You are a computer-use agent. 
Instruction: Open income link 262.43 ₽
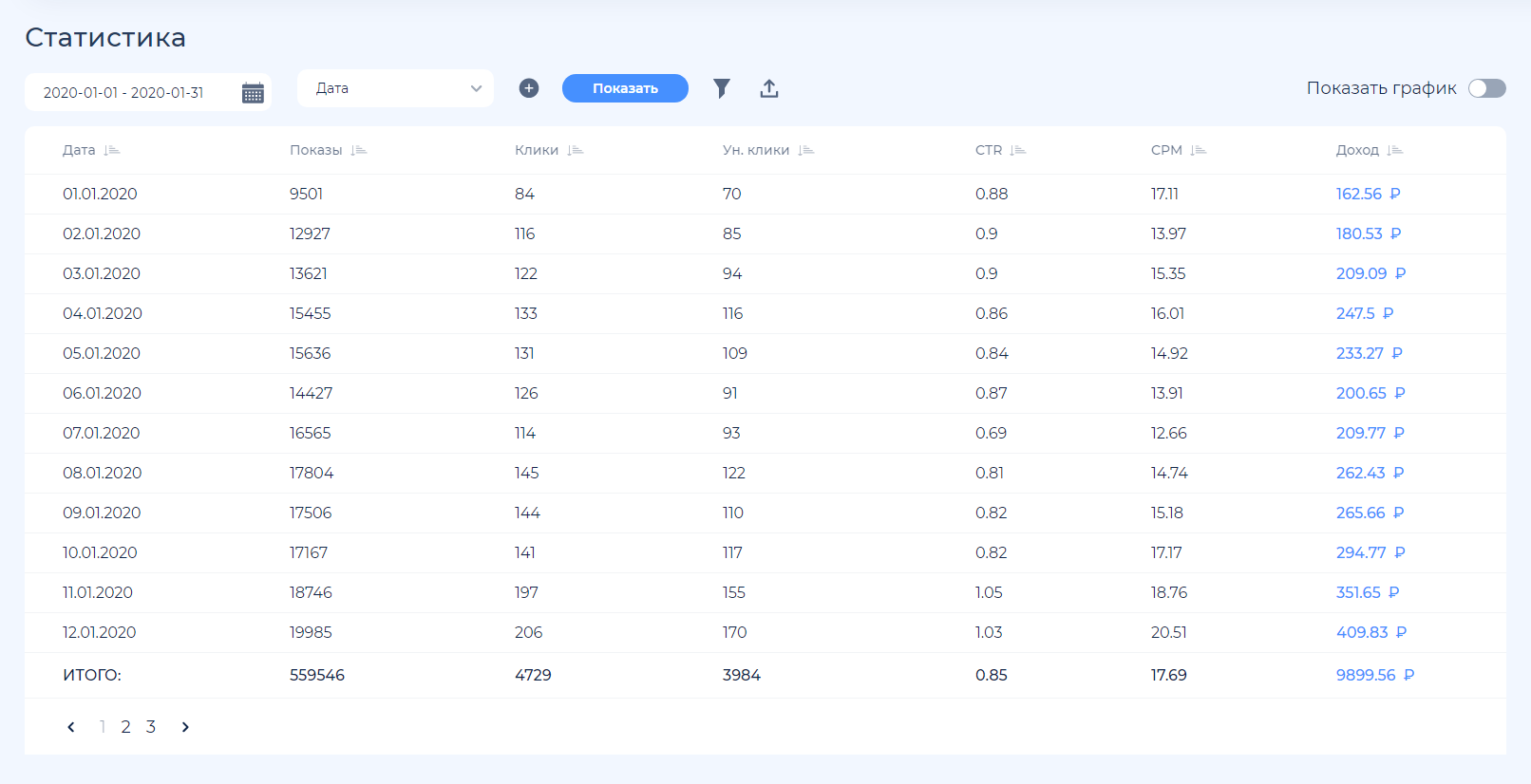point(1370,473)
